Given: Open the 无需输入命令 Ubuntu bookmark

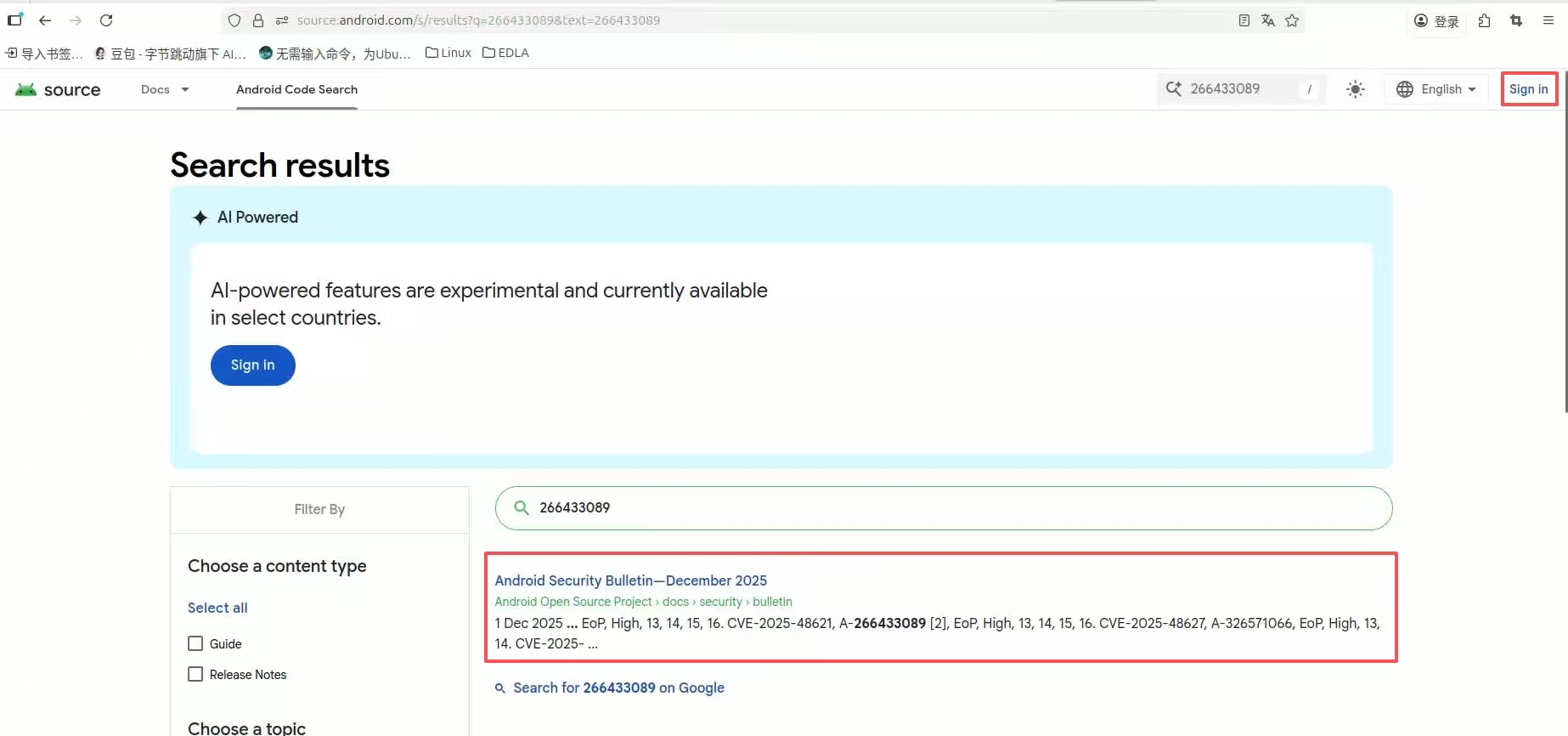Looking at the screenshot, I should click(x=335, y=54).
